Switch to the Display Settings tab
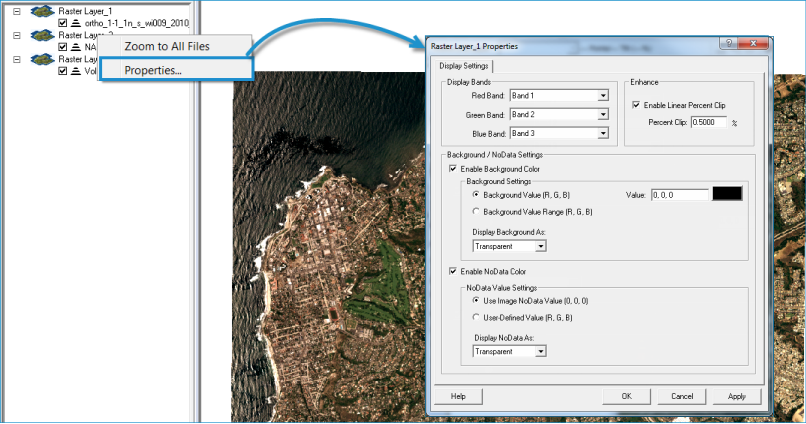Viewport: 806px width, 424px height. pos(464,66)
